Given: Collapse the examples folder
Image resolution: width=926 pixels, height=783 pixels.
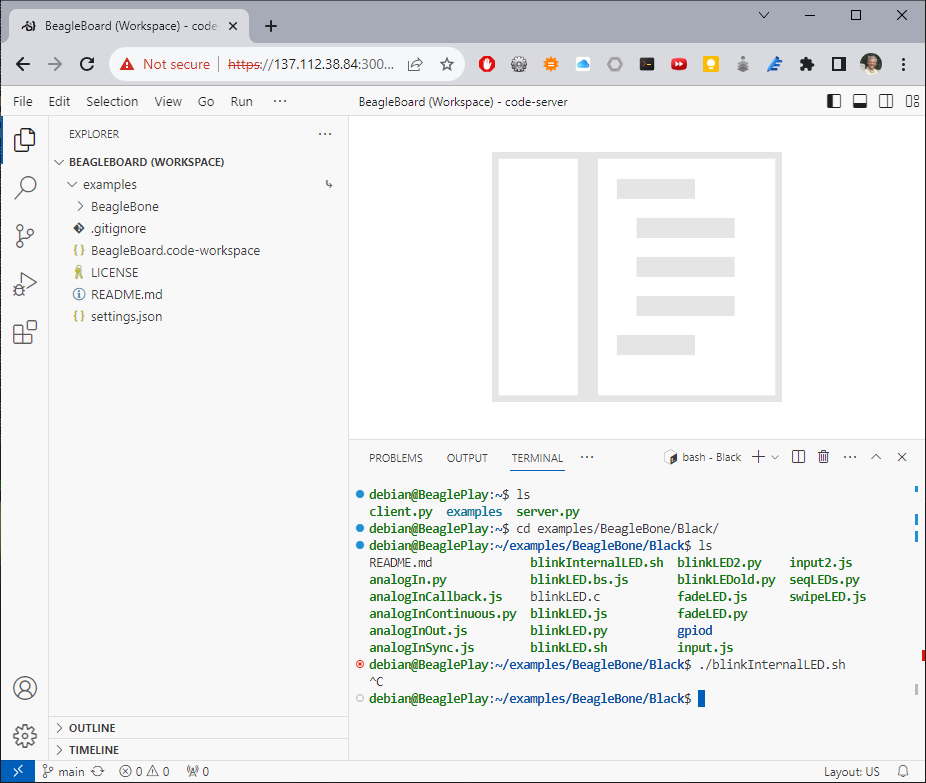Looking at the screenshot, I should [x=110, y=185].
